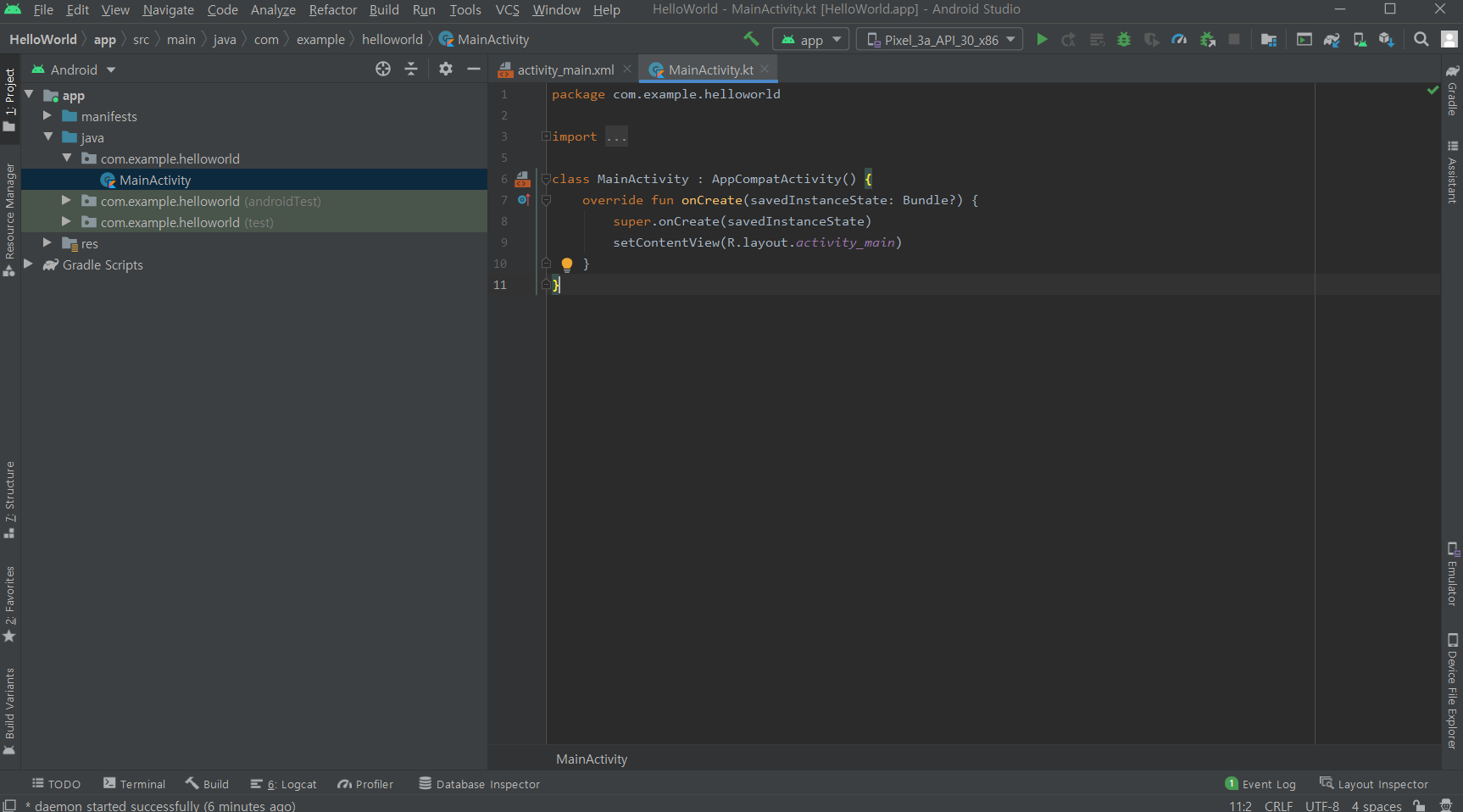Click the related XML file gutter icon on line 6
The image size is (1463, 812).
(522, 179)
